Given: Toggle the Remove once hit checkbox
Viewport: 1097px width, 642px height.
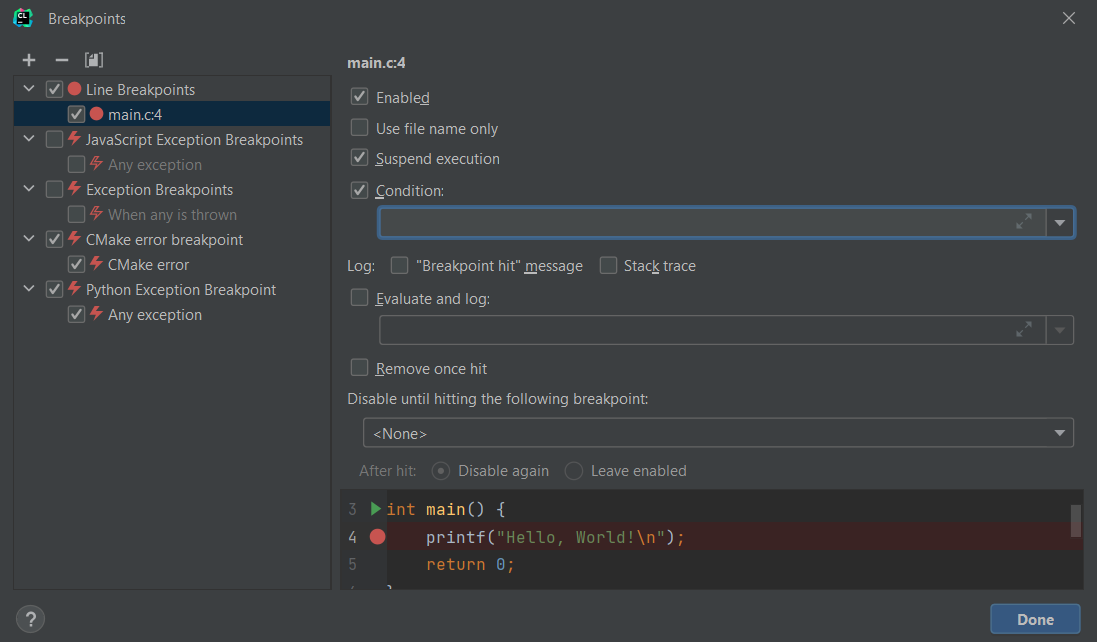Looking at the screenshot, I should click(359, 368).
